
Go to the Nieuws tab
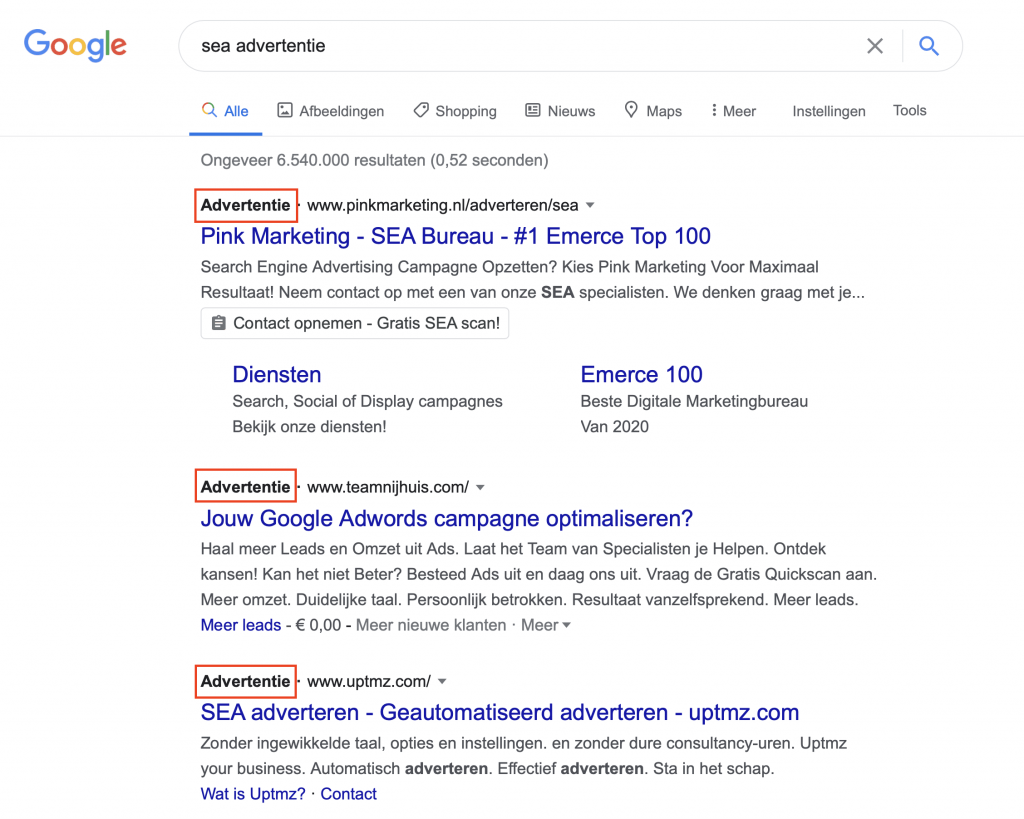[x=560, y=111]
